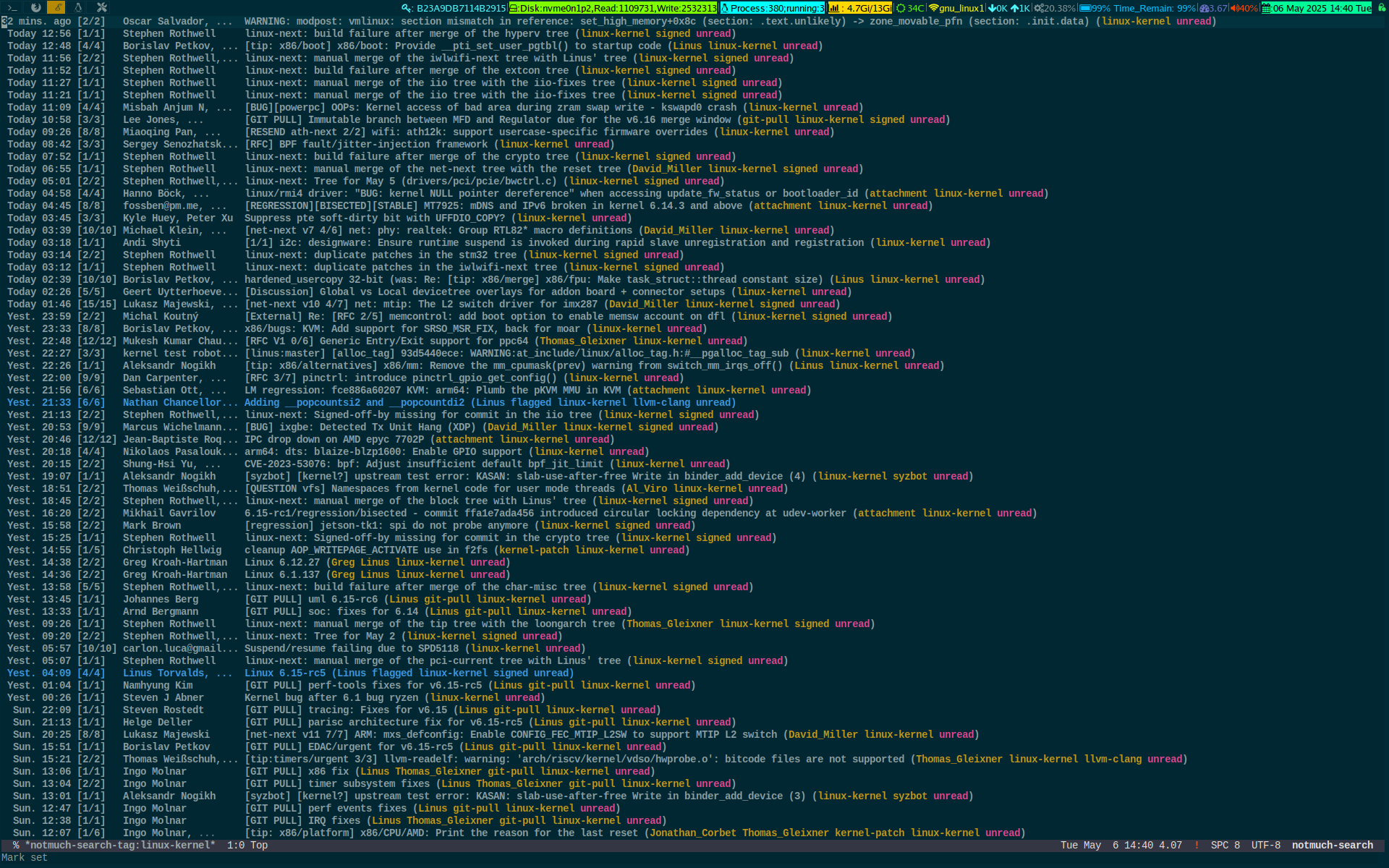The image size is (1389, 868).
Task: Open the Linux penguin workspace icon
Action: pos(78,8)
